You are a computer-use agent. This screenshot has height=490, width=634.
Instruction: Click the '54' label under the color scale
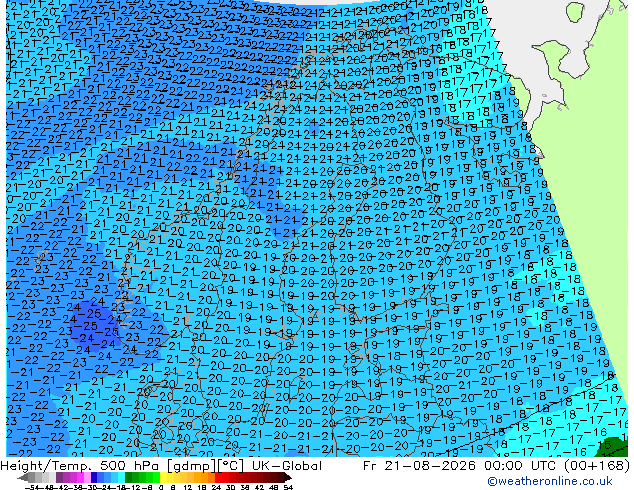[x=288, y=487]
